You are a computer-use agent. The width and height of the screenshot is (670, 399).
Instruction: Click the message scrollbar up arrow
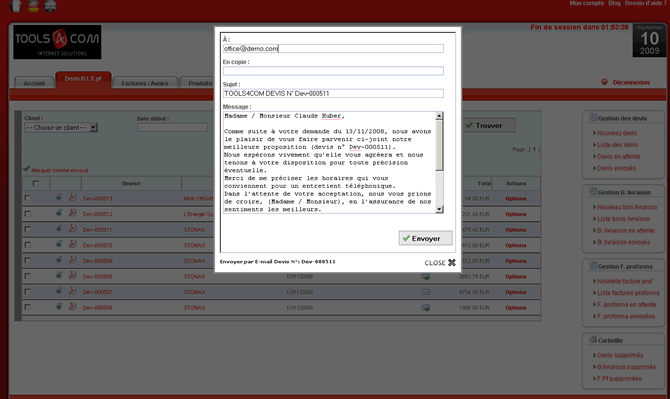pyautogui.click(x=439, y=116)
